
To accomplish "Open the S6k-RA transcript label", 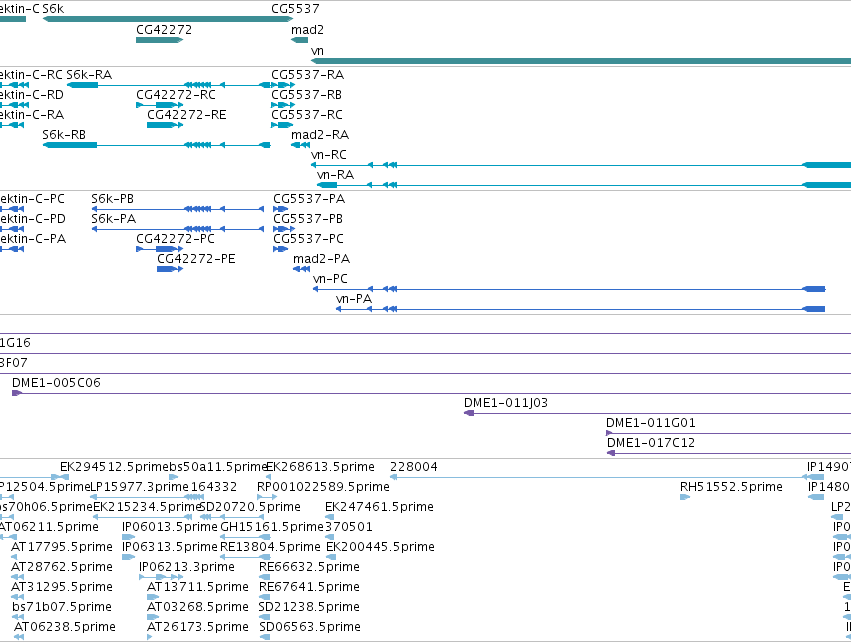I will click(89, 75).
